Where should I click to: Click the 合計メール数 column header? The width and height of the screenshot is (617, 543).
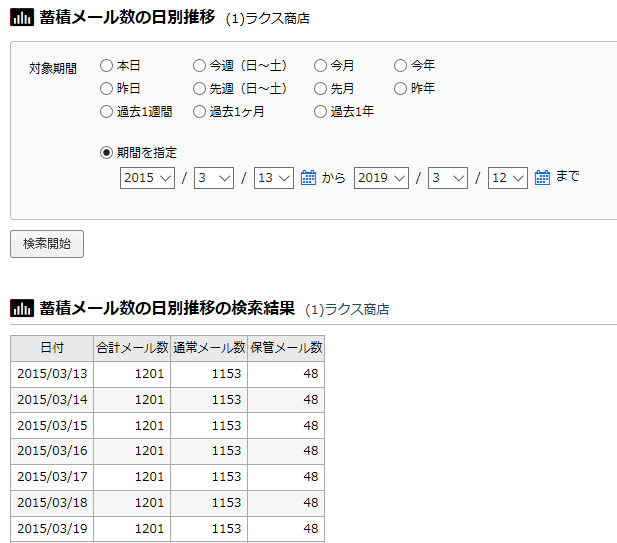click(x=132, y=348)
